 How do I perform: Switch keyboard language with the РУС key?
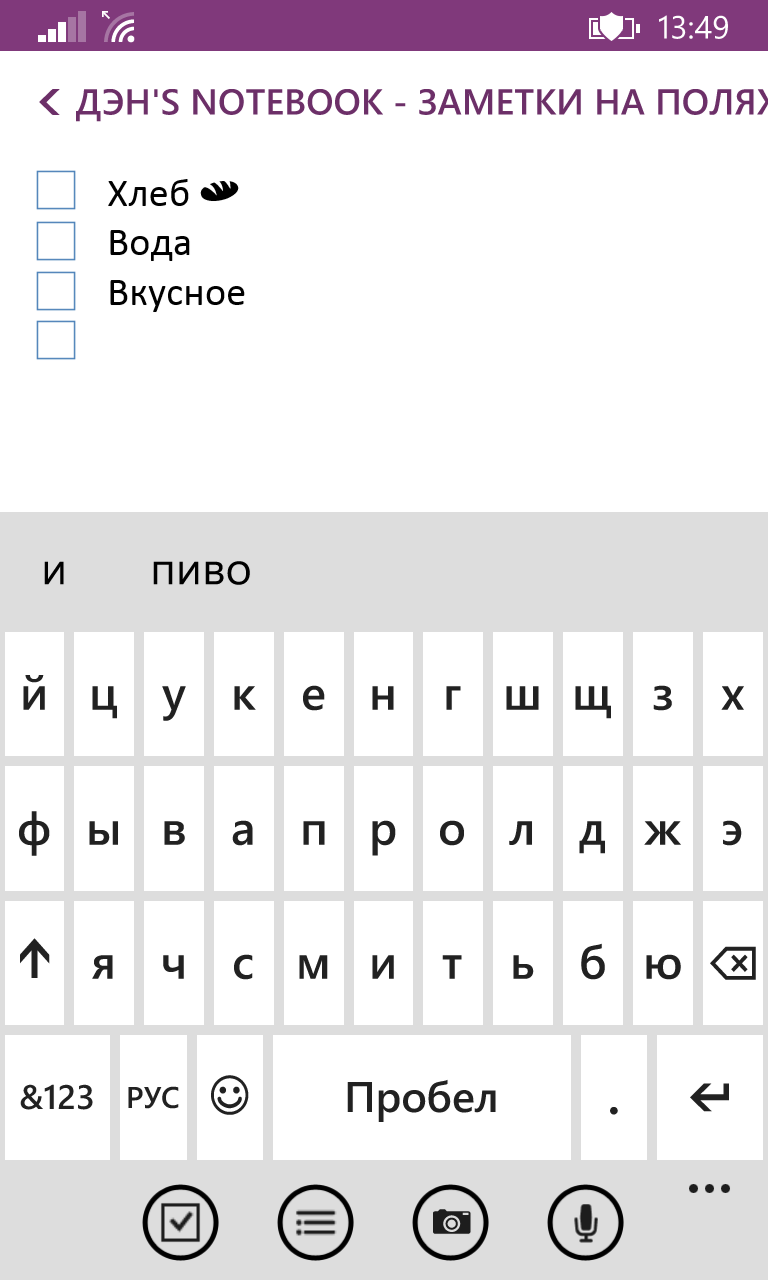[153, 1097]
